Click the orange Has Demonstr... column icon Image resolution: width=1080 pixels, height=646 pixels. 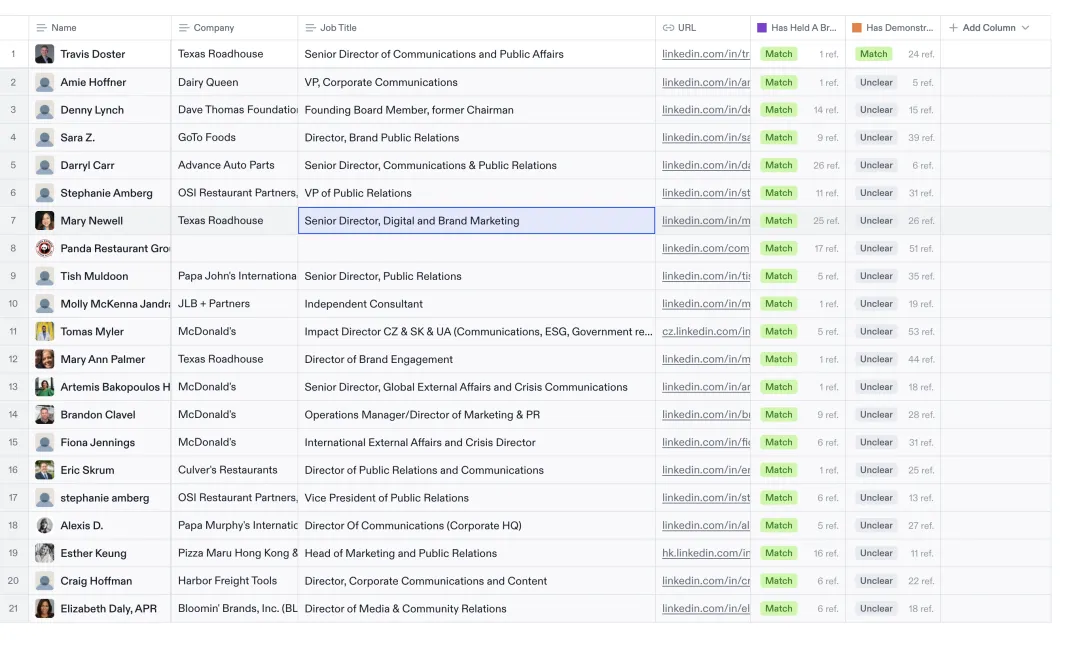pos(857,28)
